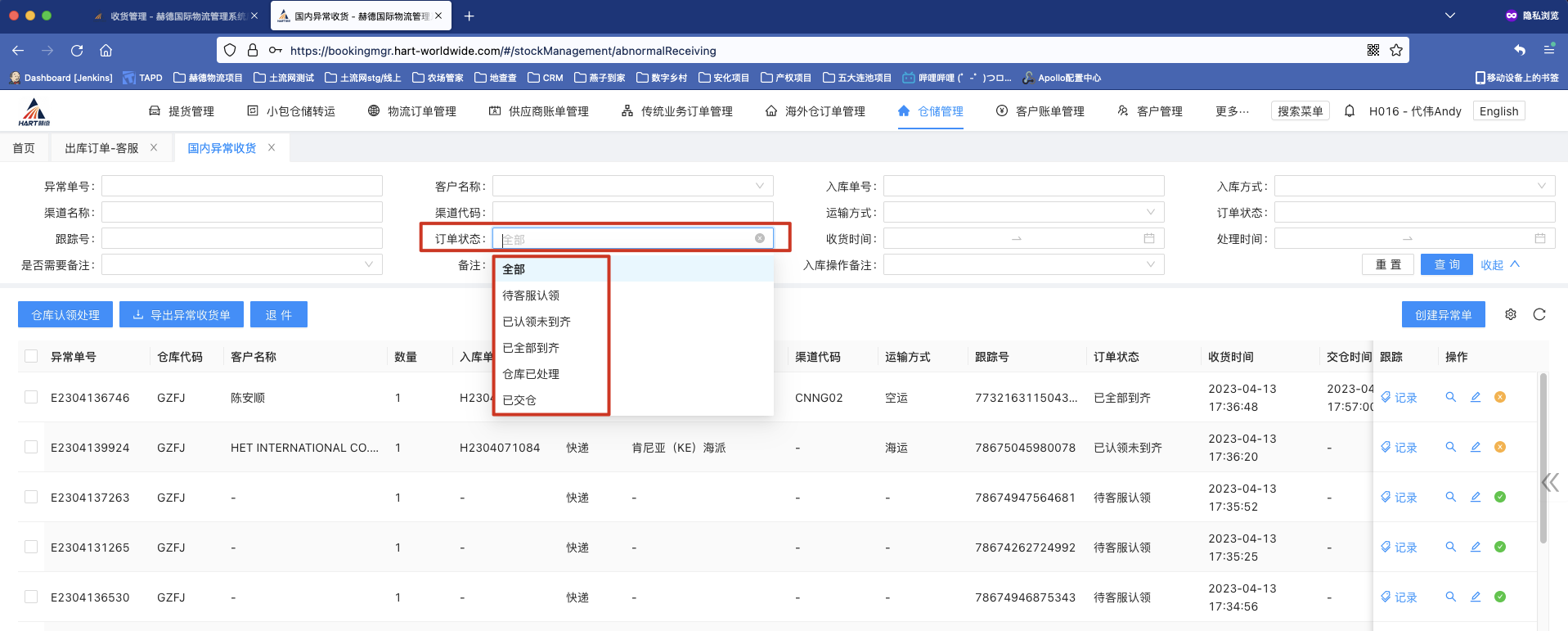This screenshot has width=1568, height=631.
Task: Click the table settings gear icon
Action: coord(1511,315)
